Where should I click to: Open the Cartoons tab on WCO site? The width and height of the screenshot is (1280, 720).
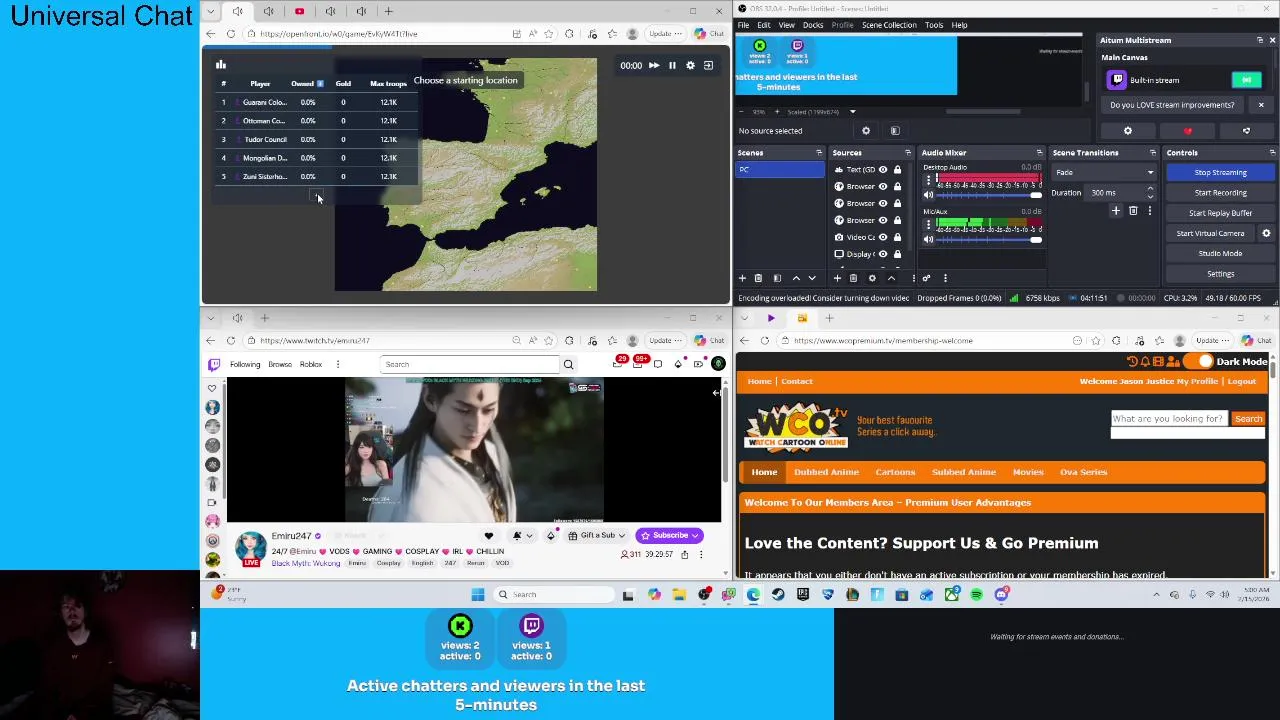point(895,472)
